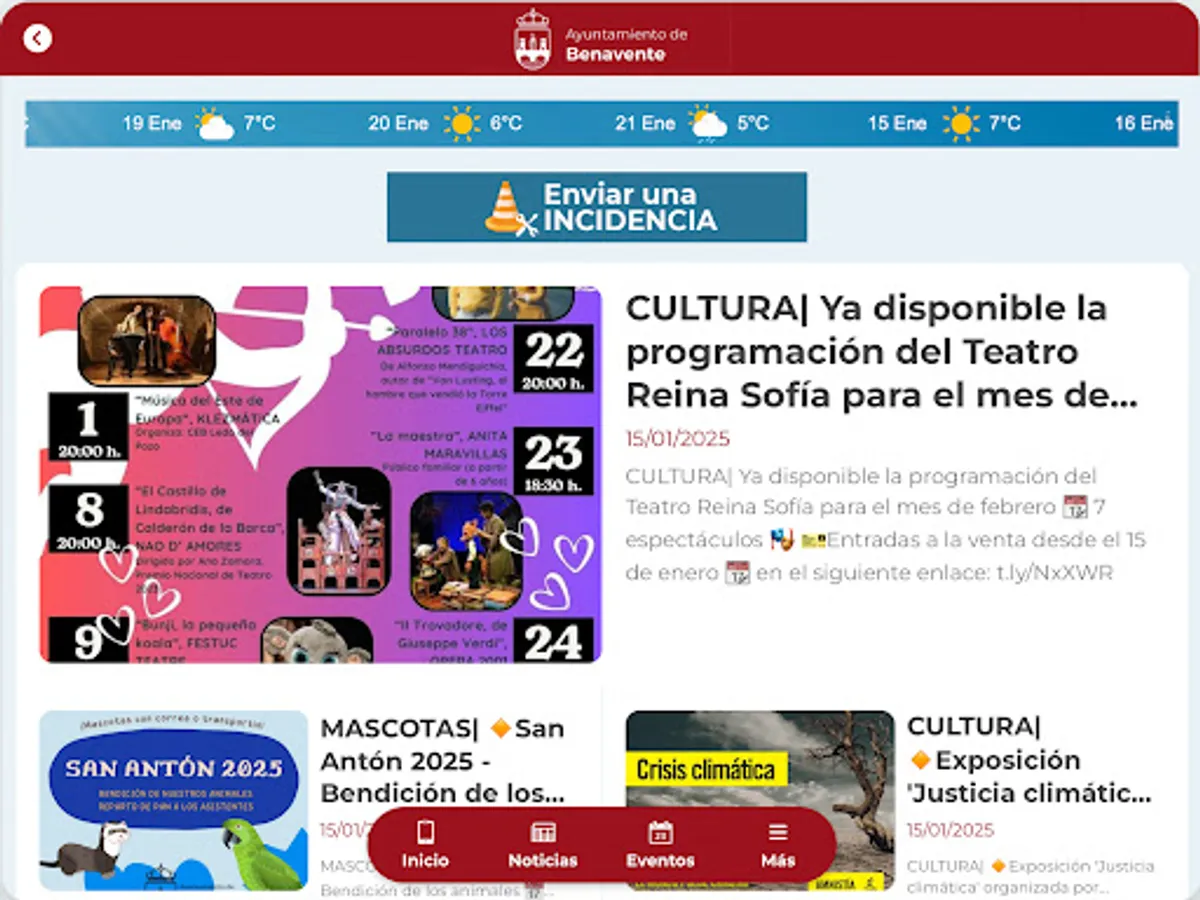This screenshot has width=1200, height=900.
Task: Tap the sun icon beside 20 Ene
Action: coord(462,123)
